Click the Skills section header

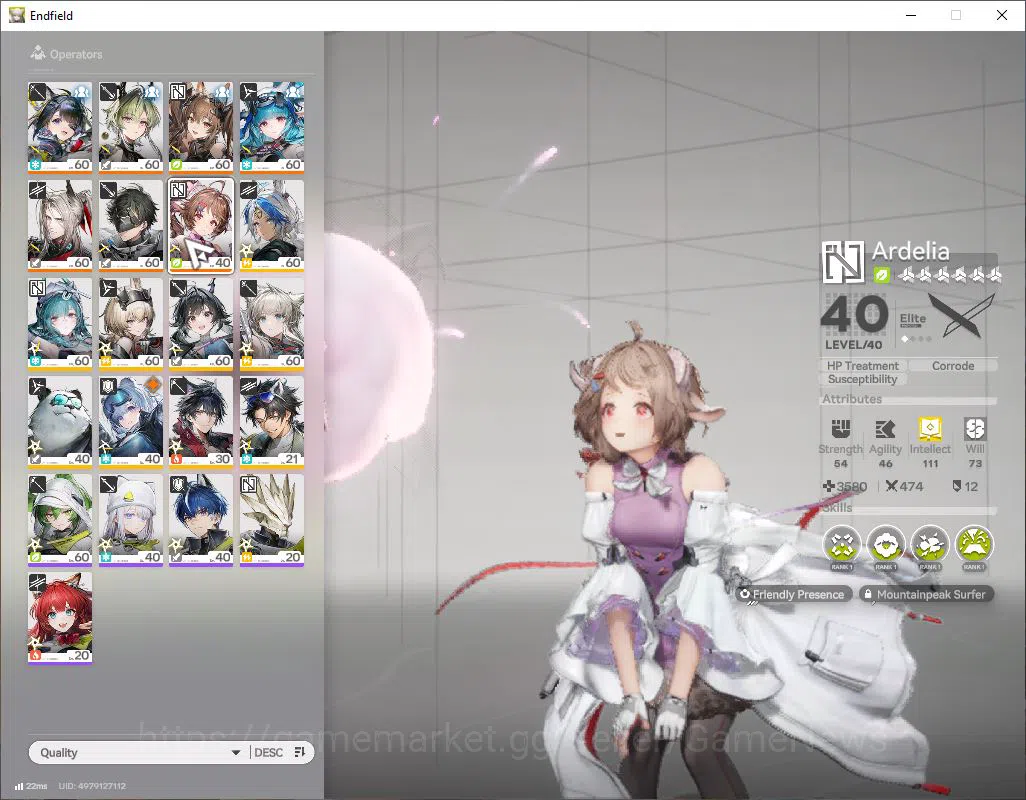point(838,508)
